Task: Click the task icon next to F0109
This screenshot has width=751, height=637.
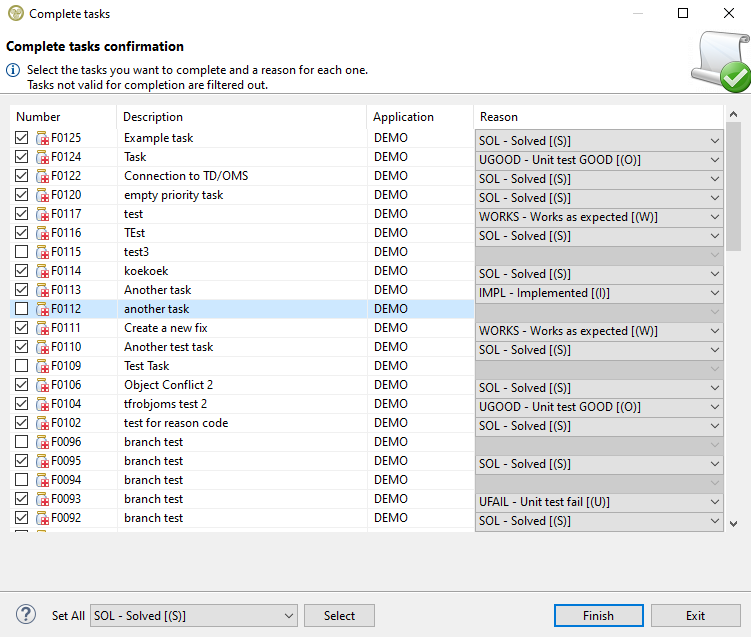Action: pyautogui.click(x=43, y=366)
